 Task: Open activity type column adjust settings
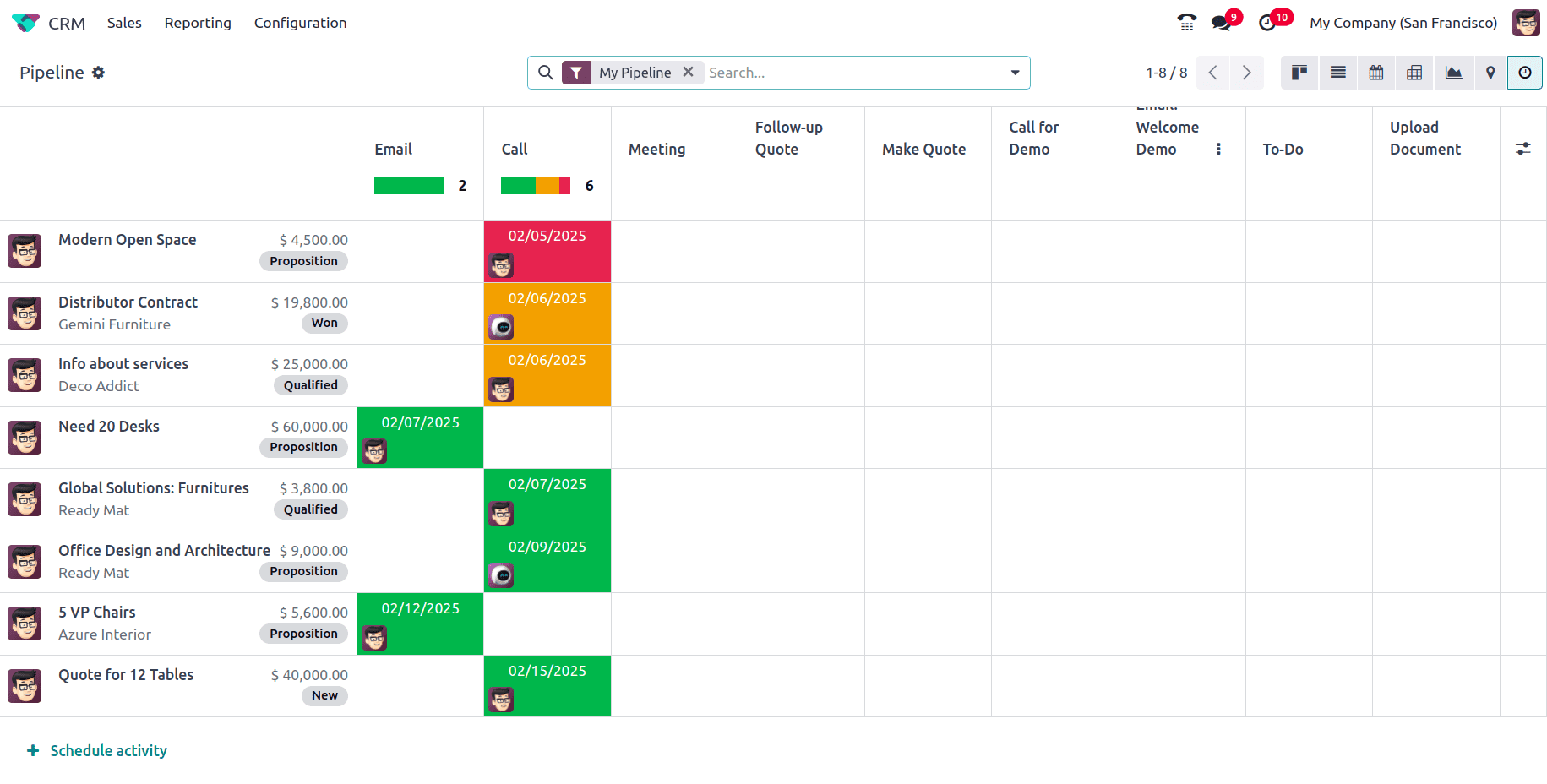(x=1522, y=149)
